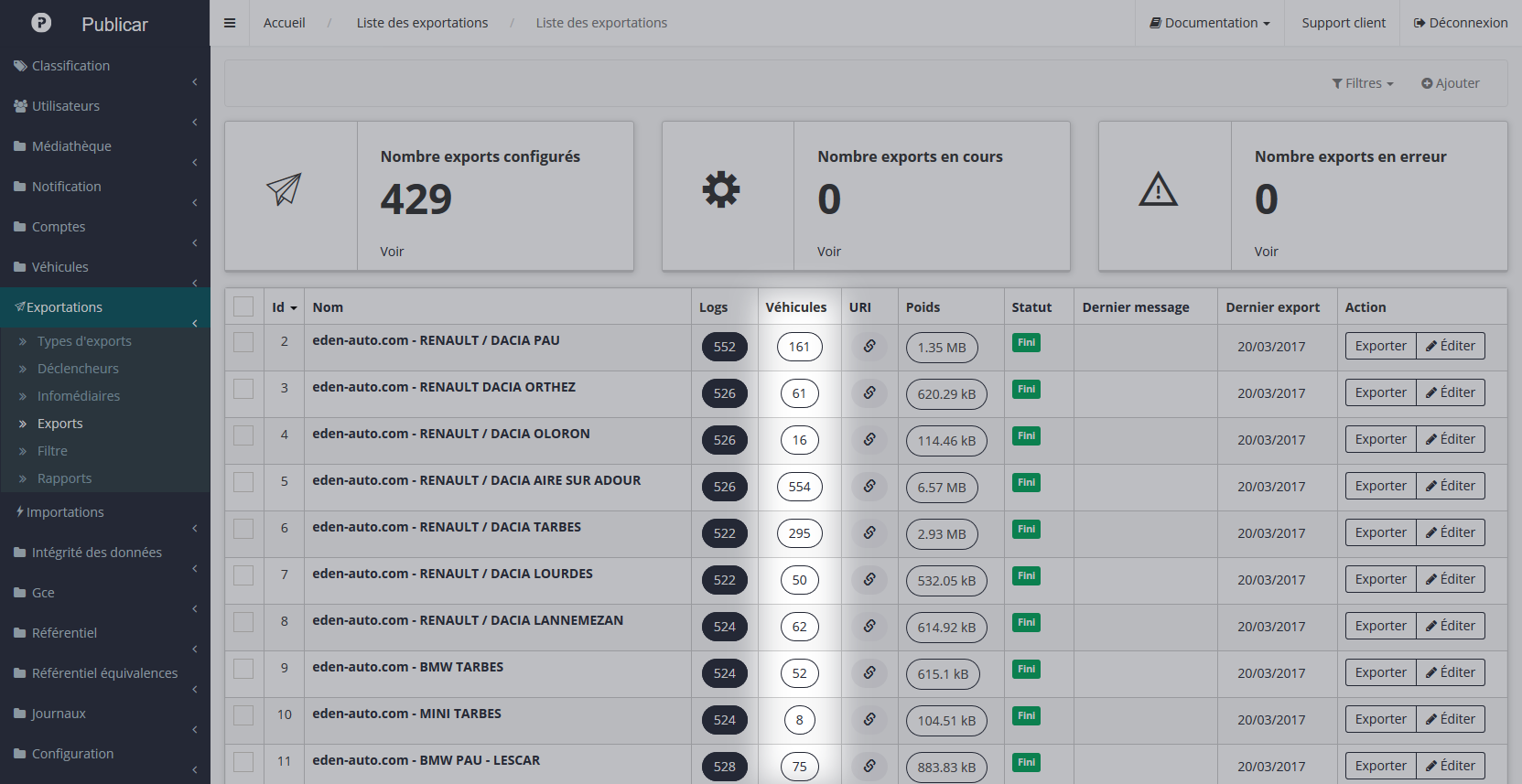Click Voir under Nombre exports configurés
The width and height of the screenshot is (1522, 784).
pyautogui.click(x=392, y=252)
